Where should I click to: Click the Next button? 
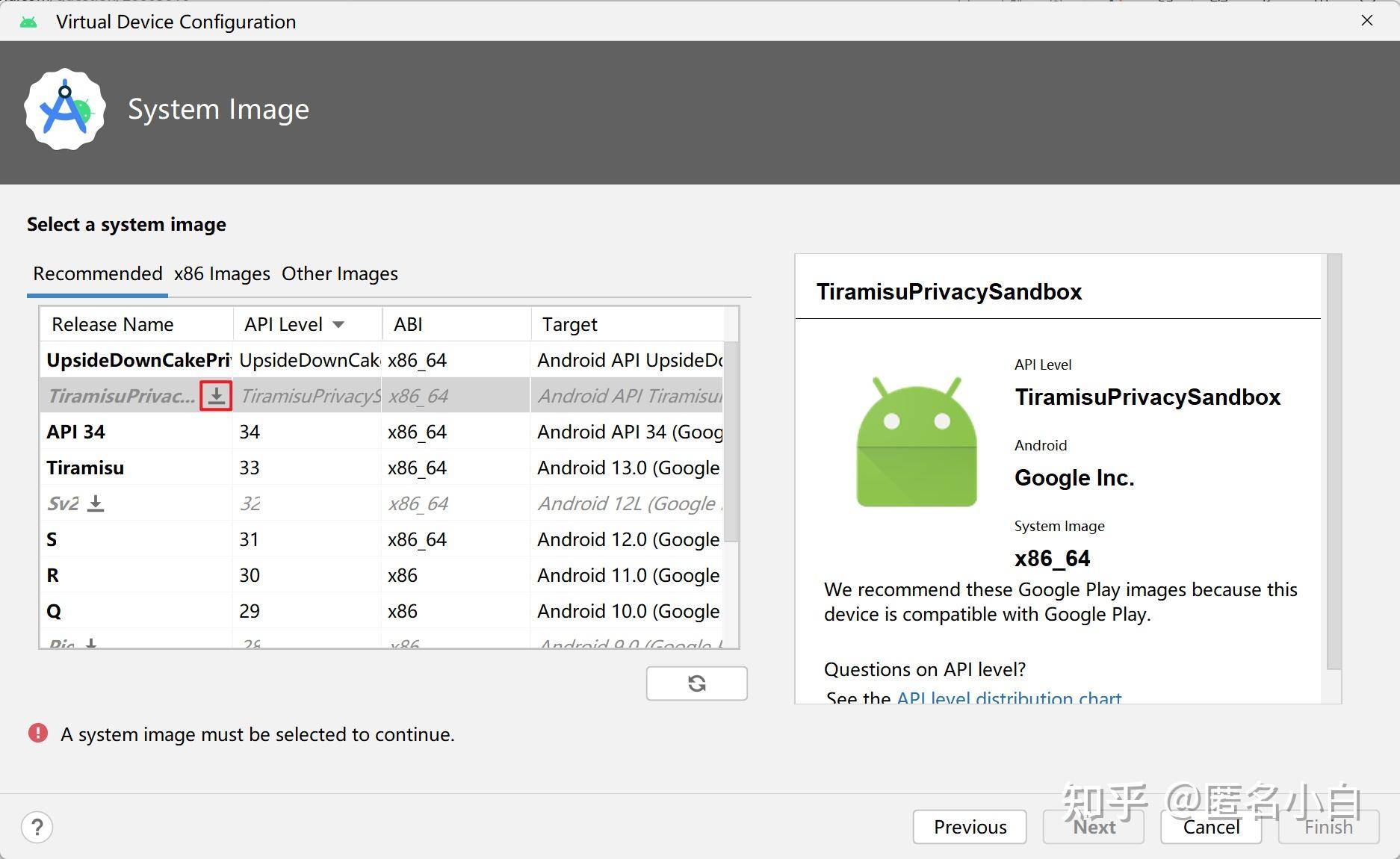(1094, 827)
